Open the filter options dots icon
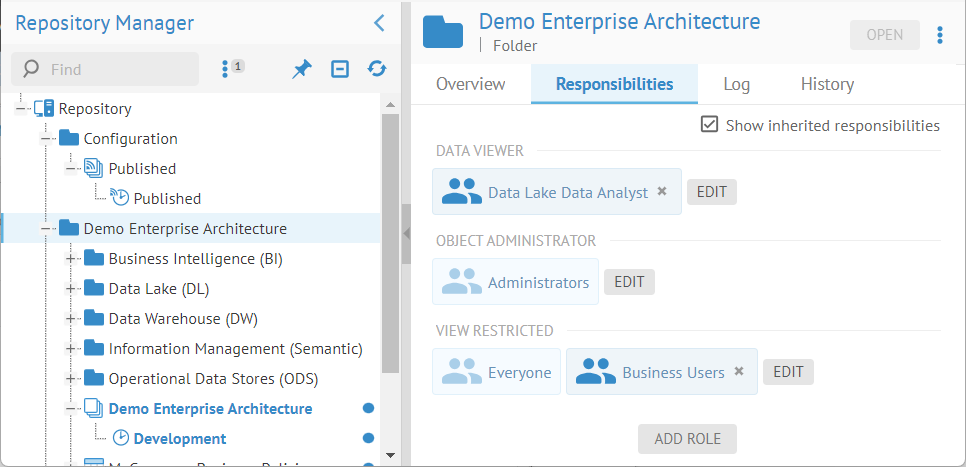The width and height of the screenshot is (966, 467). 226,69
